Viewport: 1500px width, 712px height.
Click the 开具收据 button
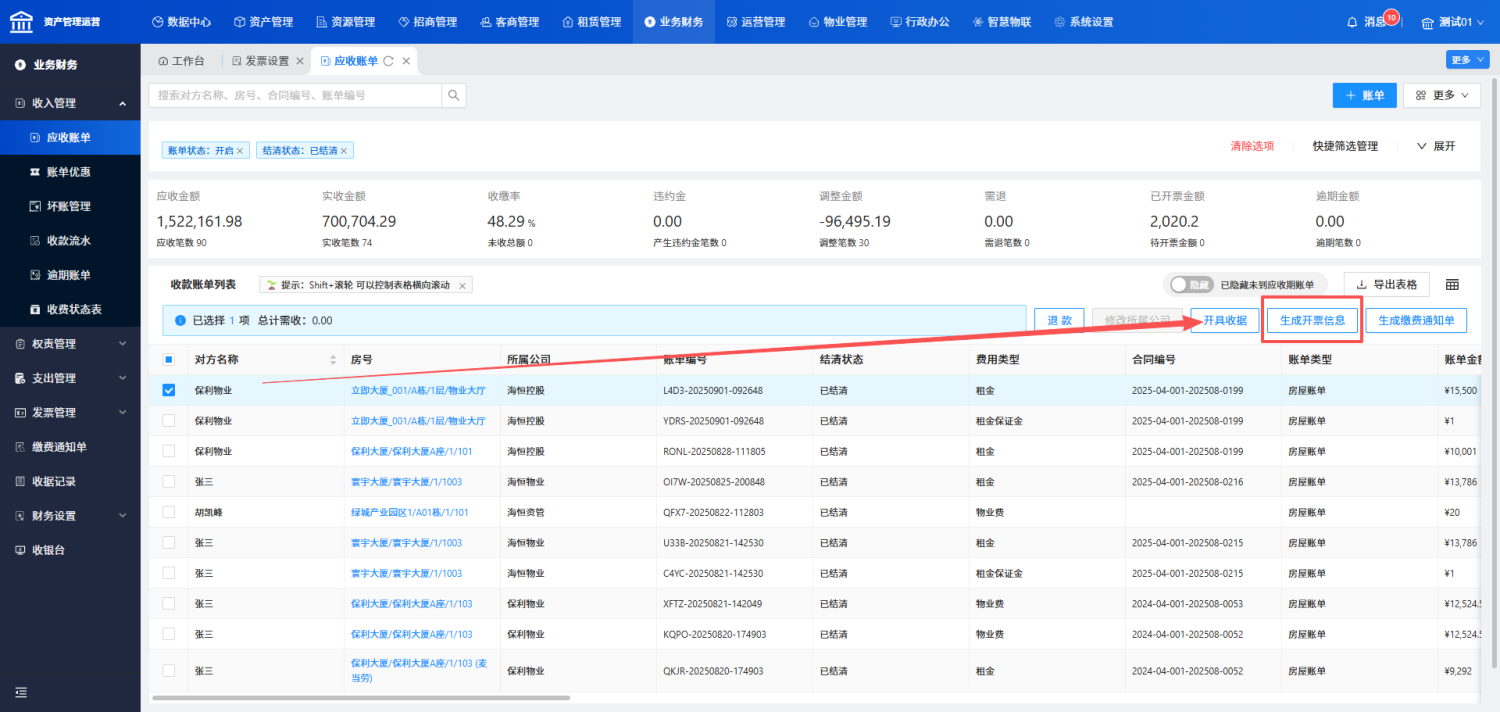tap(1224, 320)
